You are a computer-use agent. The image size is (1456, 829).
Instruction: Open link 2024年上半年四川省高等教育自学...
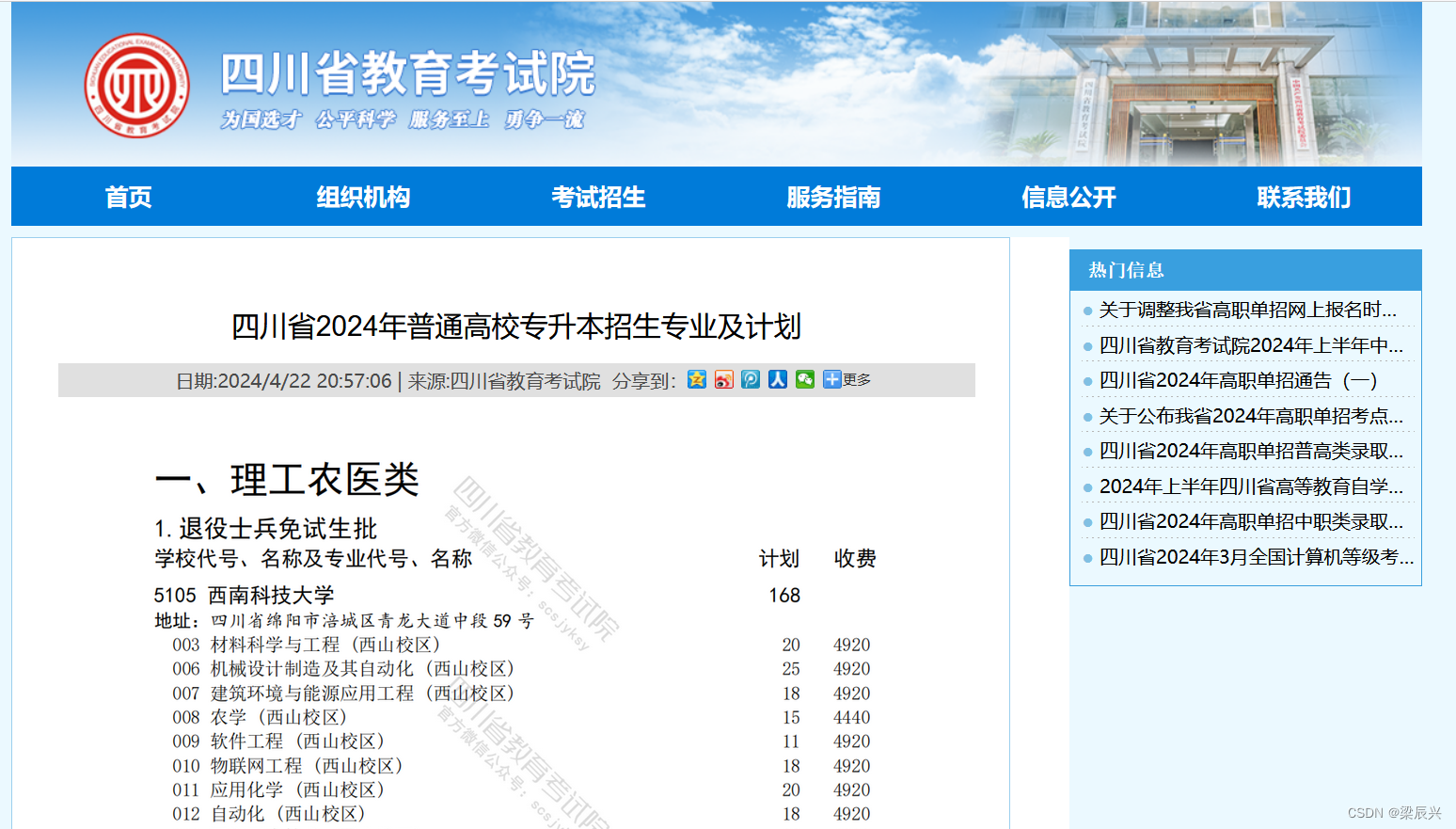tap(1251, 486)
